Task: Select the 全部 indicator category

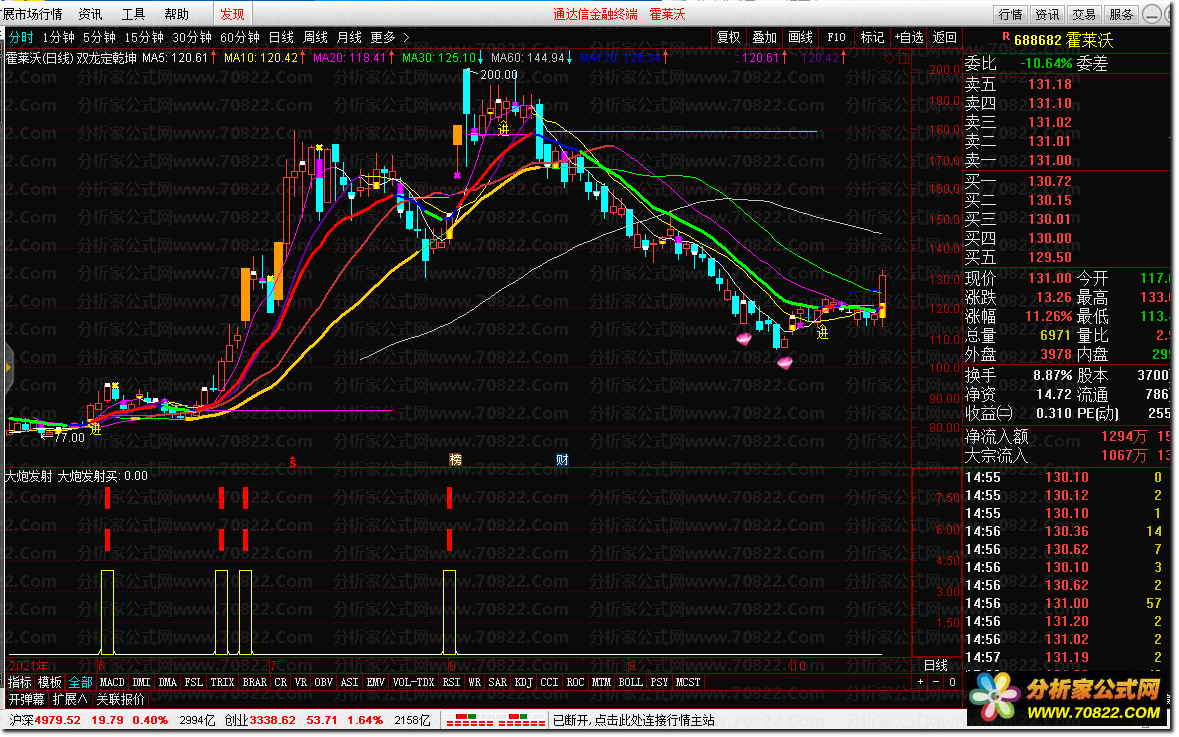Action: point(80,682)
